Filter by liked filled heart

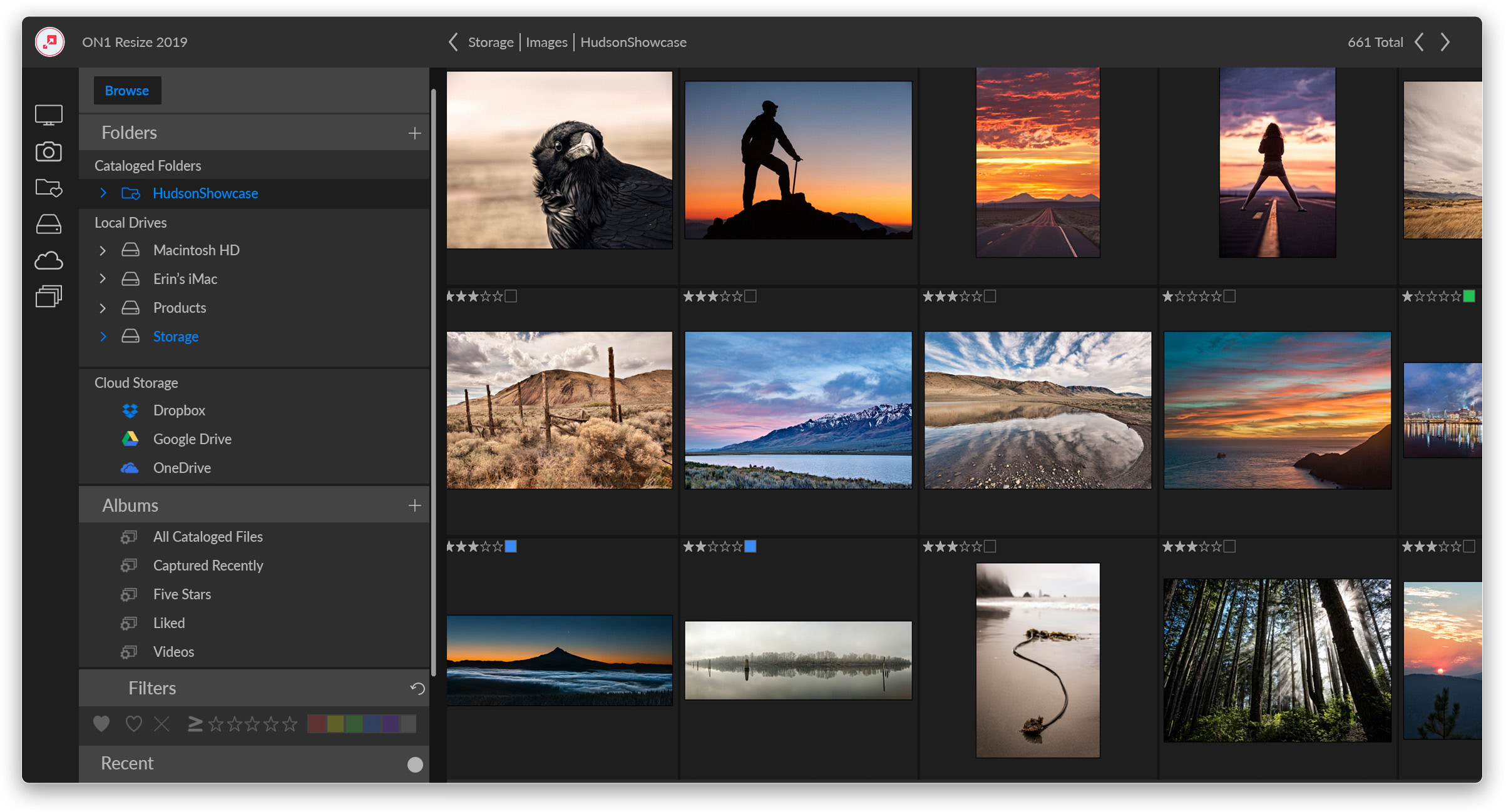[x=101, y=724]
